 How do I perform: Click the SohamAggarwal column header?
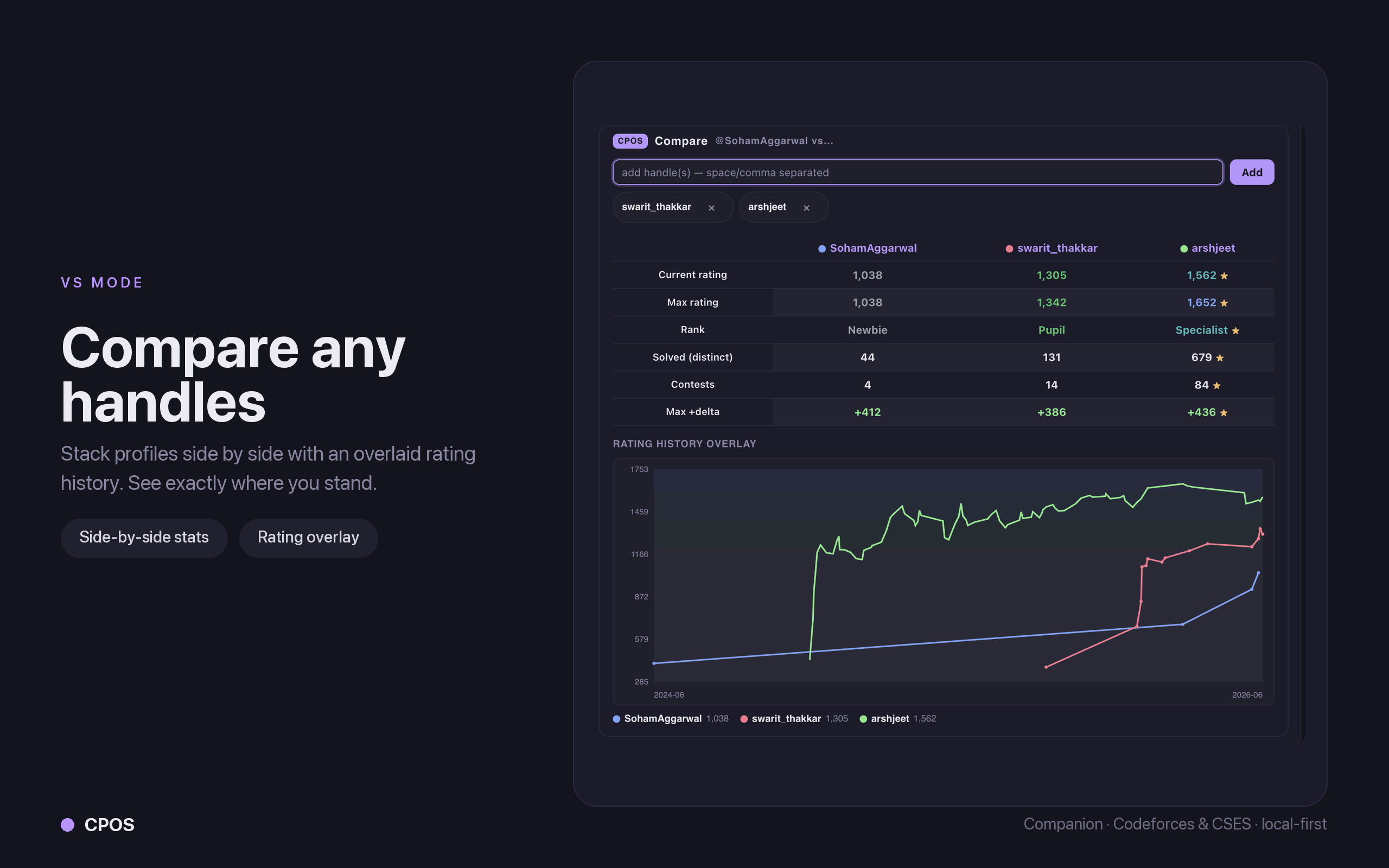click(x=872, y=248)
